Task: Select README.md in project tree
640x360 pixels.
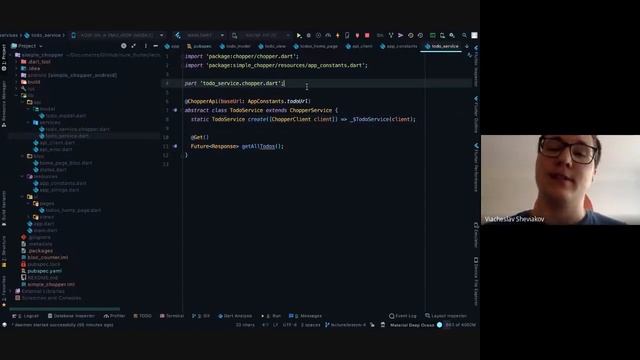Action: tap(39, 278)
